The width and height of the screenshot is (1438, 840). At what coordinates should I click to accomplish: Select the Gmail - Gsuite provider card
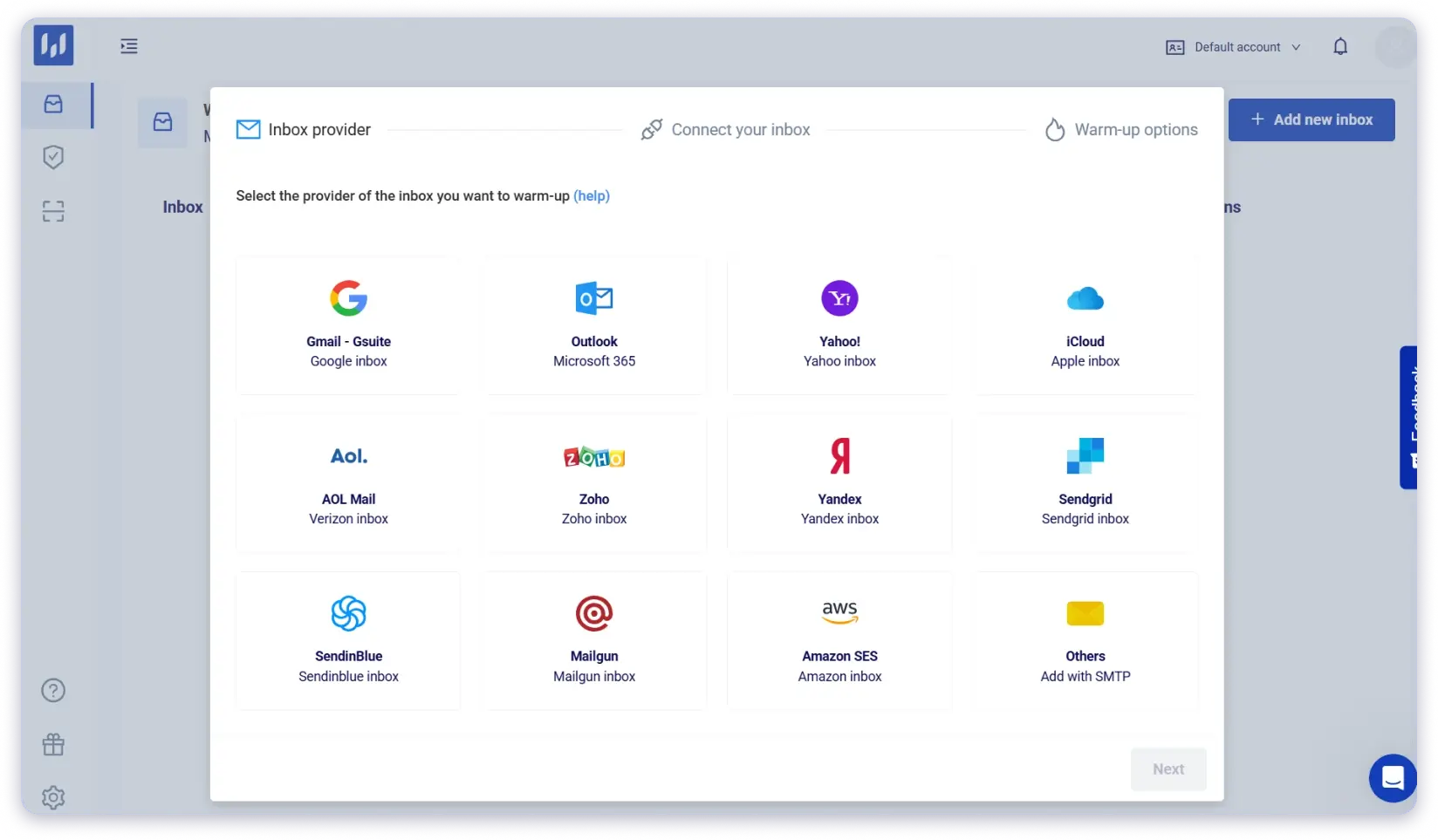(348, 324)
